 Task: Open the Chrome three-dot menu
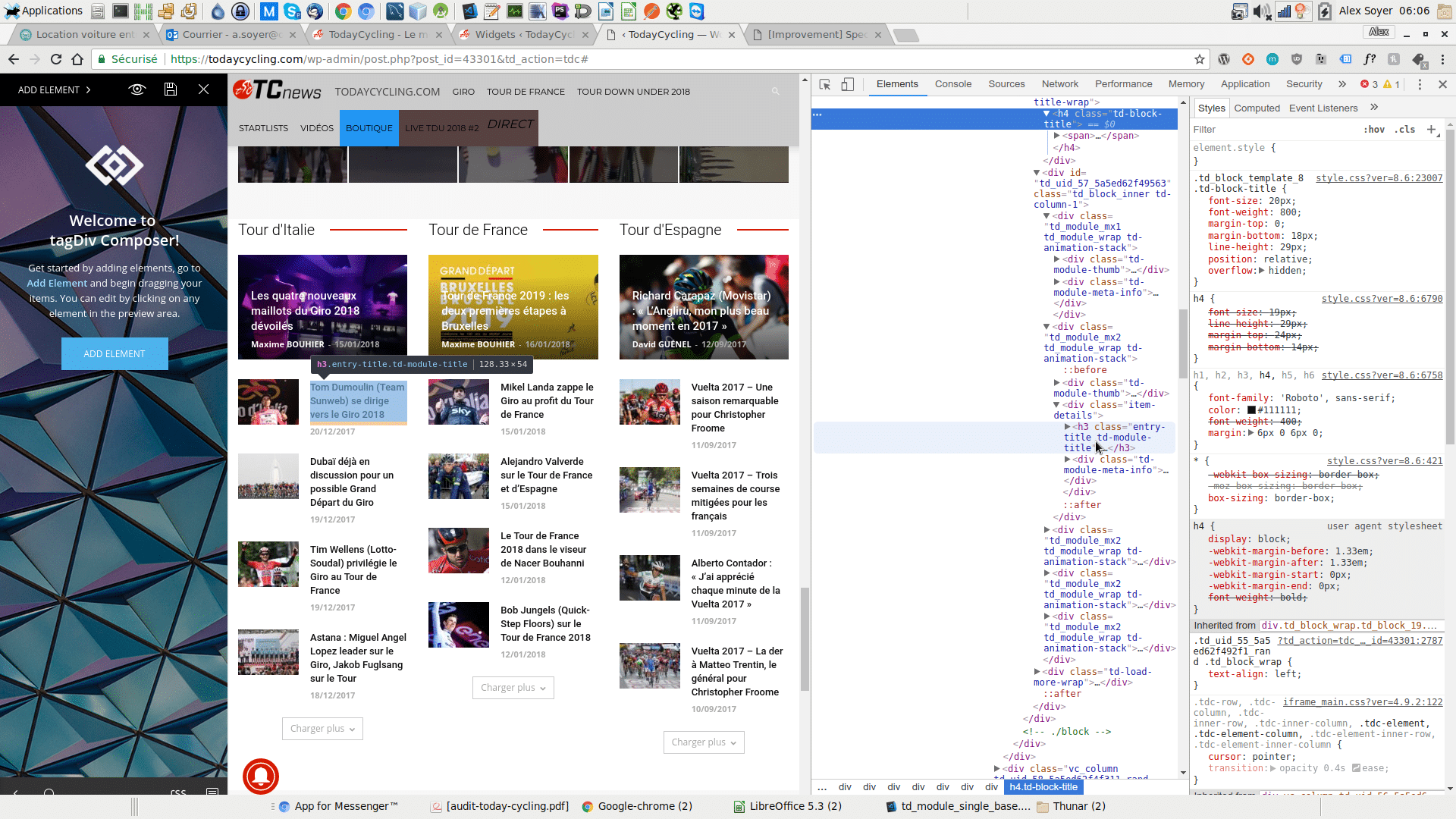tap(1442, 59)
